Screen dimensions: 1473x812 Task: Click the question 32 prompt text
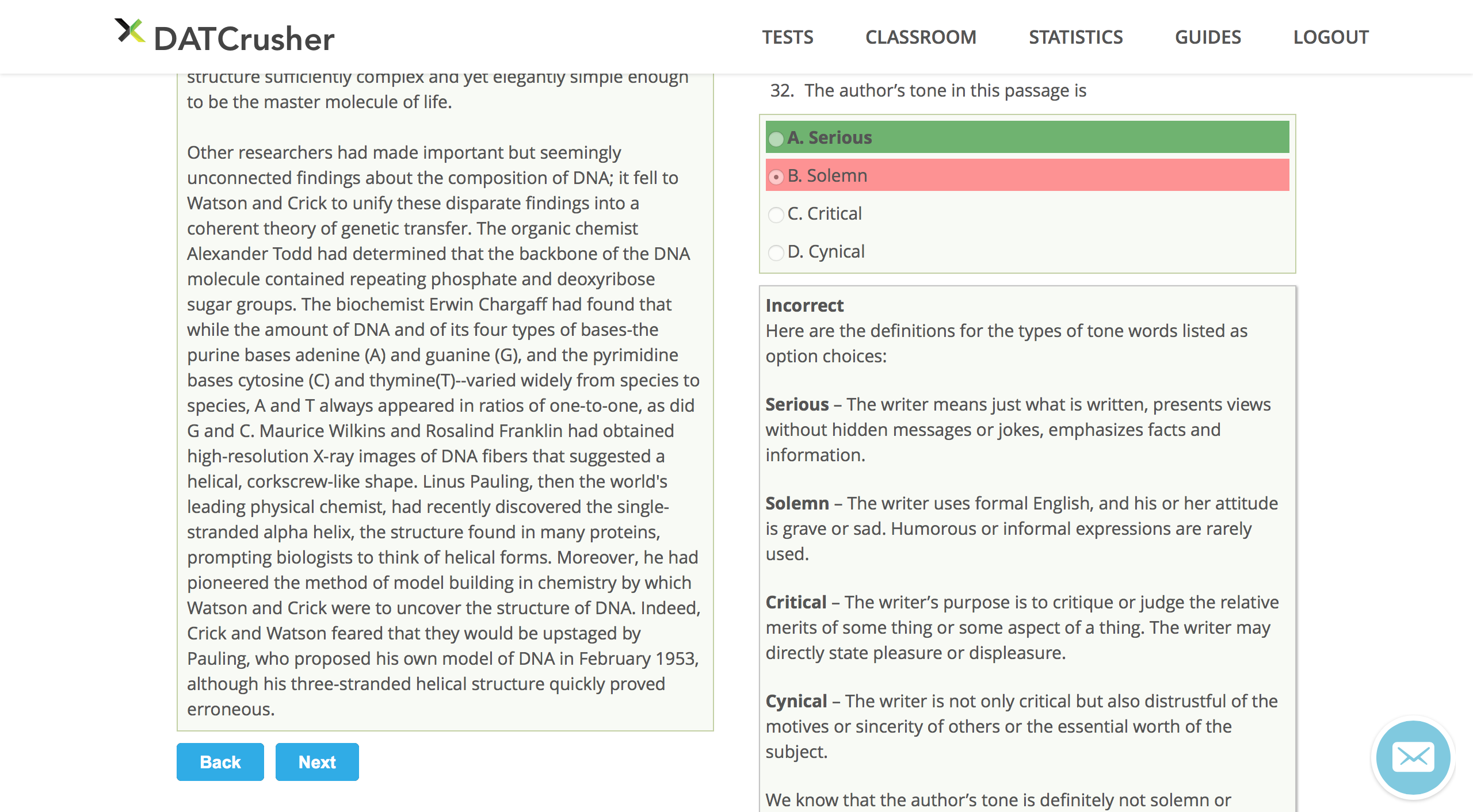[945, 91]
